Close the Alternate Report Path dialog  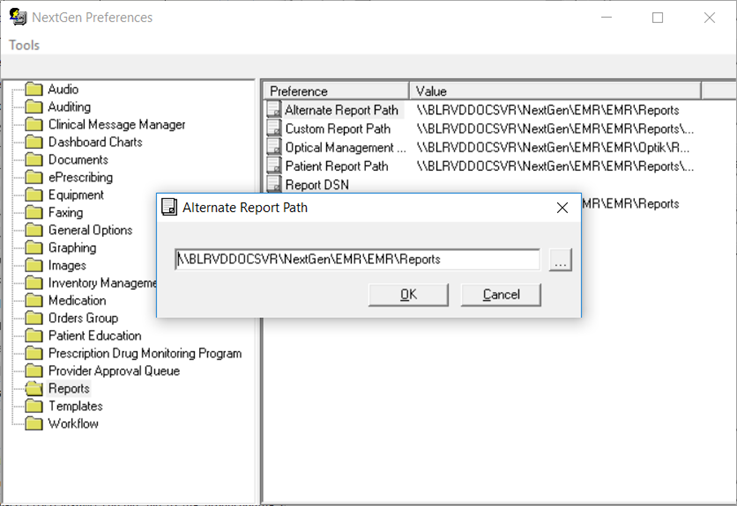562,208
